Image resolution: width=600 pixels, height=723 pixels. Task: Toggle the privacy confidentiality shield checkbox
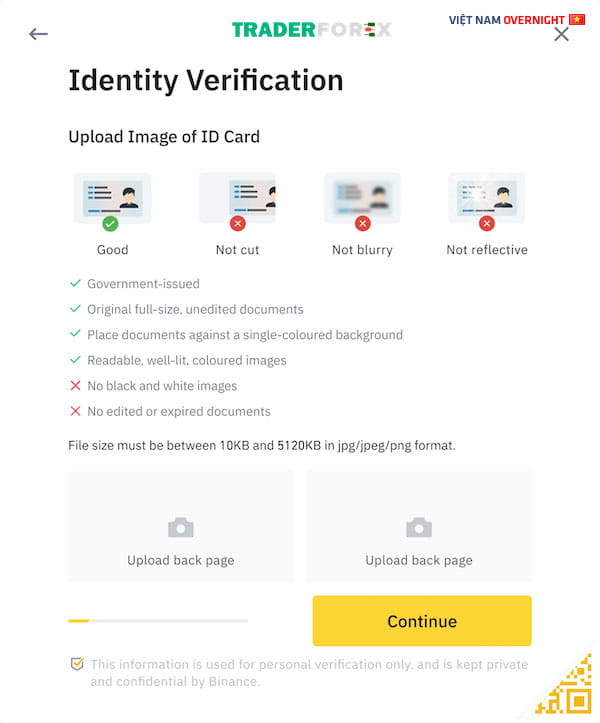77,664
